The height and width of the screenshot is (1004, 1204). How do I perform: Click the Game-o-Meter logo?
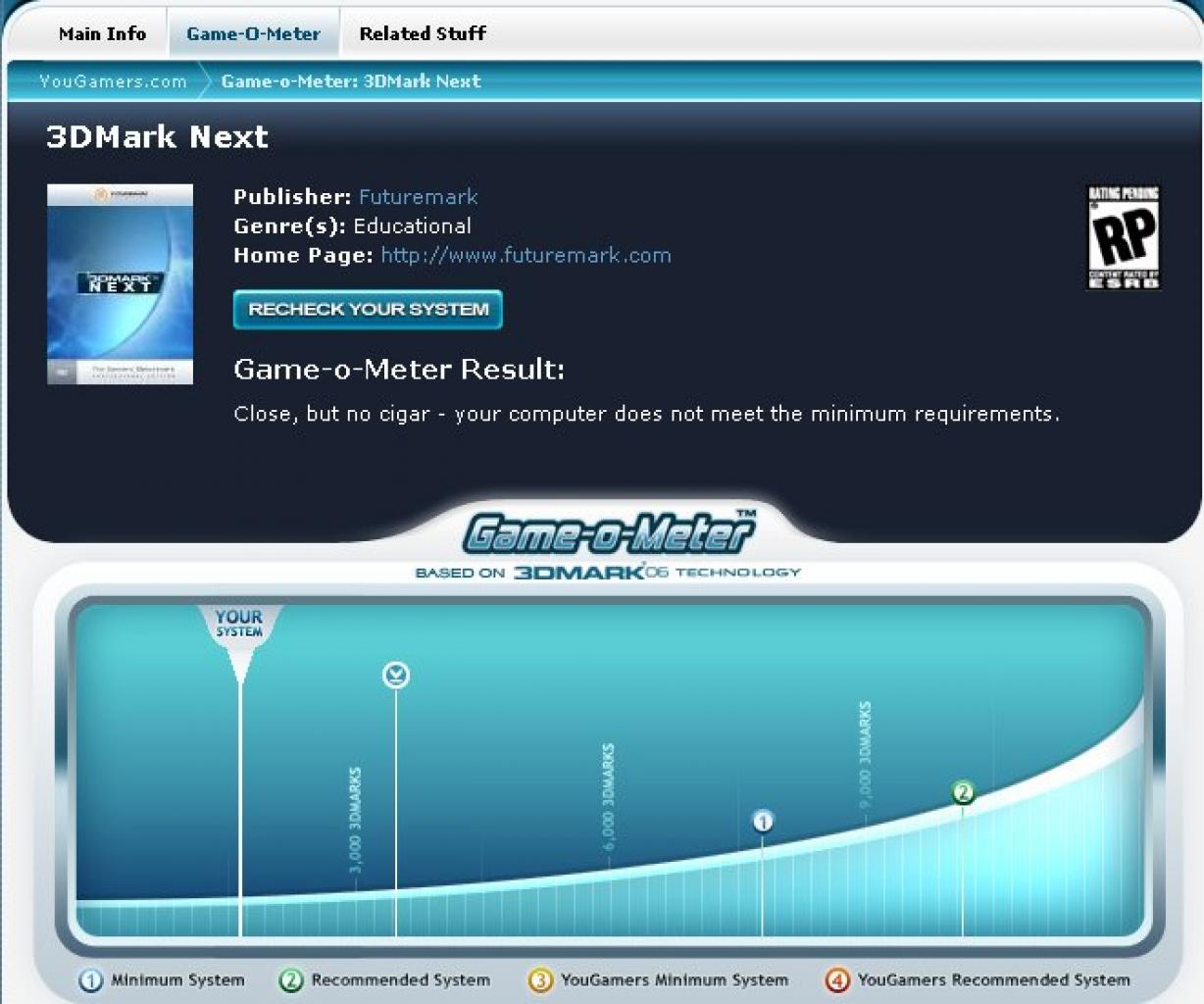610,533
